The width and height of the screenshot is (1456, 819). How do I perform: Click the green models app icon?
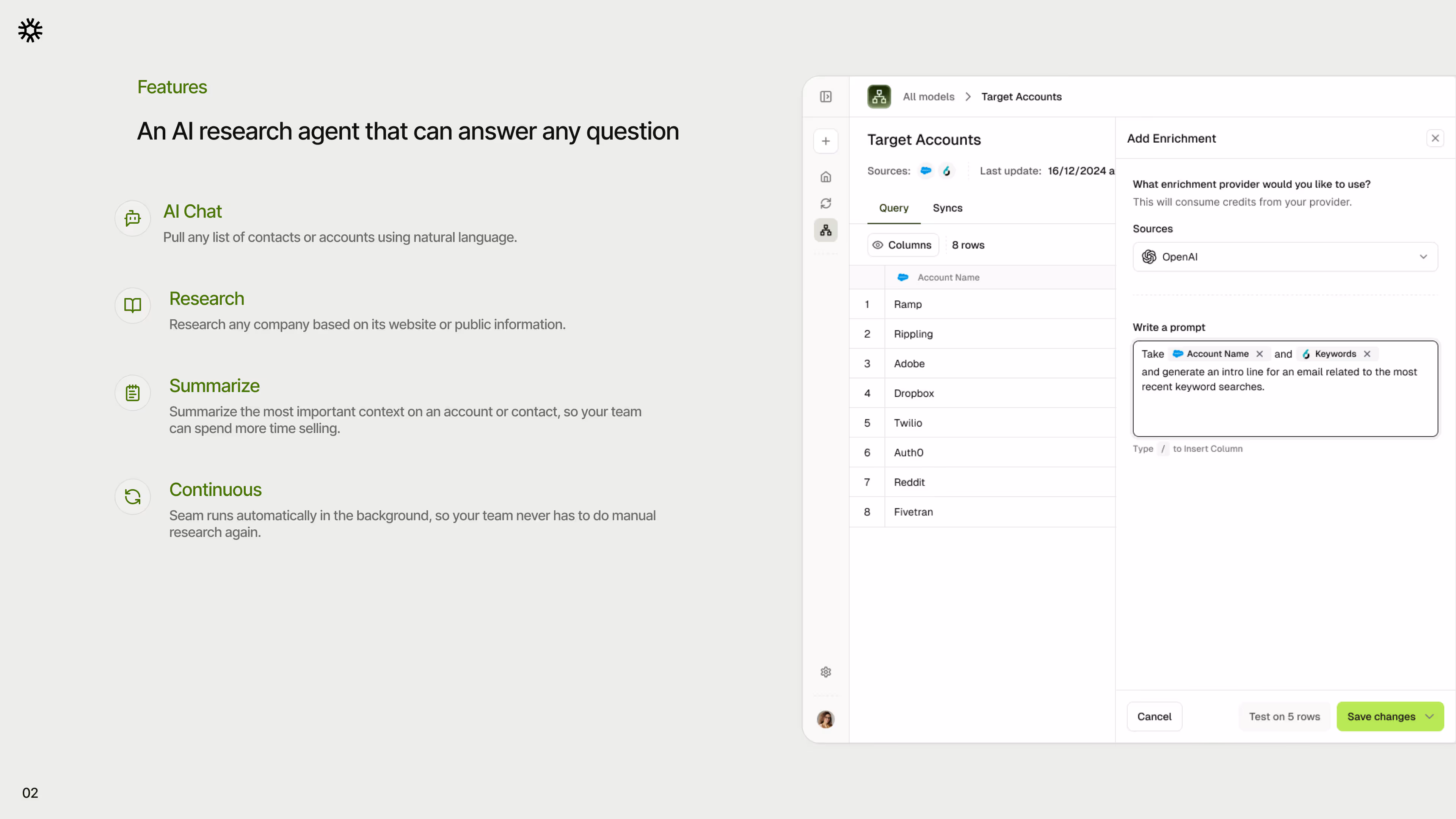(879, 97)
